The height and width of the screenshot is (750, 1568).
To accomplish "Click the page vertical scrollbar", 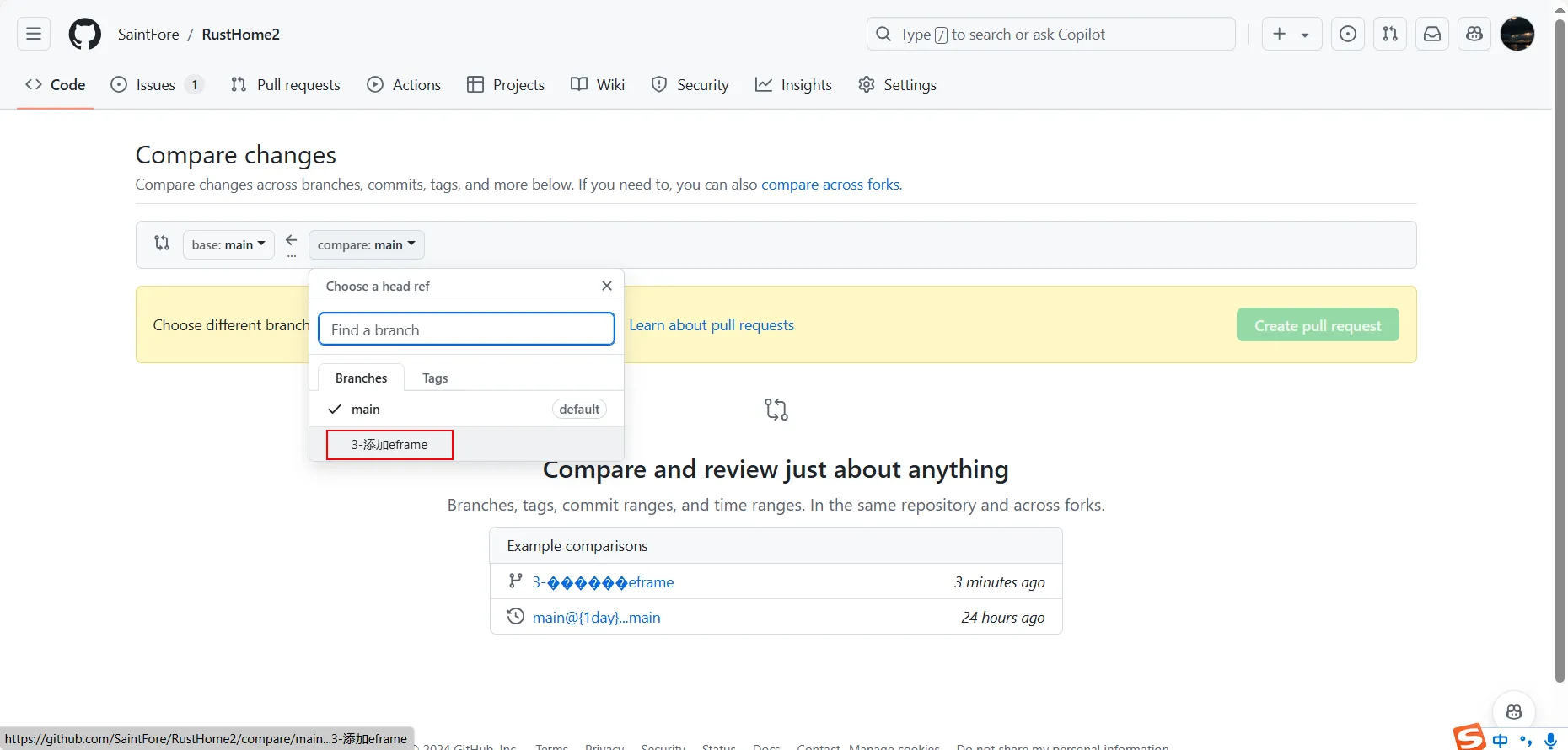I will 1560,337.
